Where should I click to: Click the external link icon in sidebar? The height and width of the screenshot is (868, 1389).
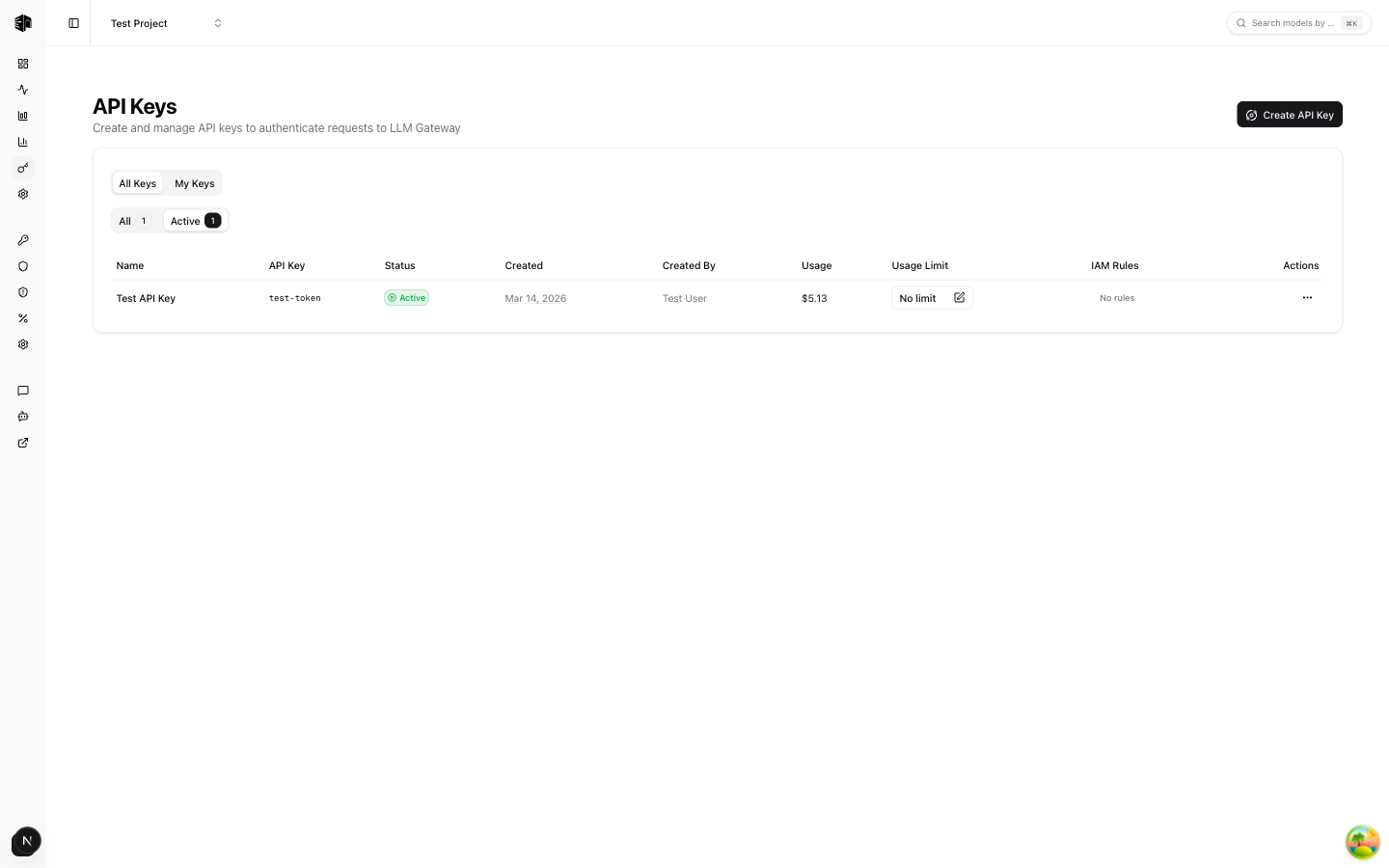tap(23, 443)
